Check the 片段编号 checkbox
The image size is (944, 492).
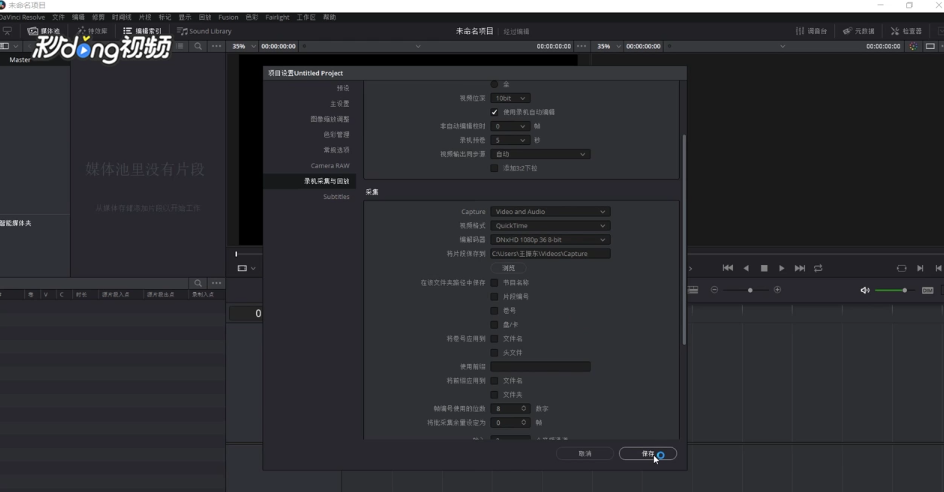[x=494, y=296]
